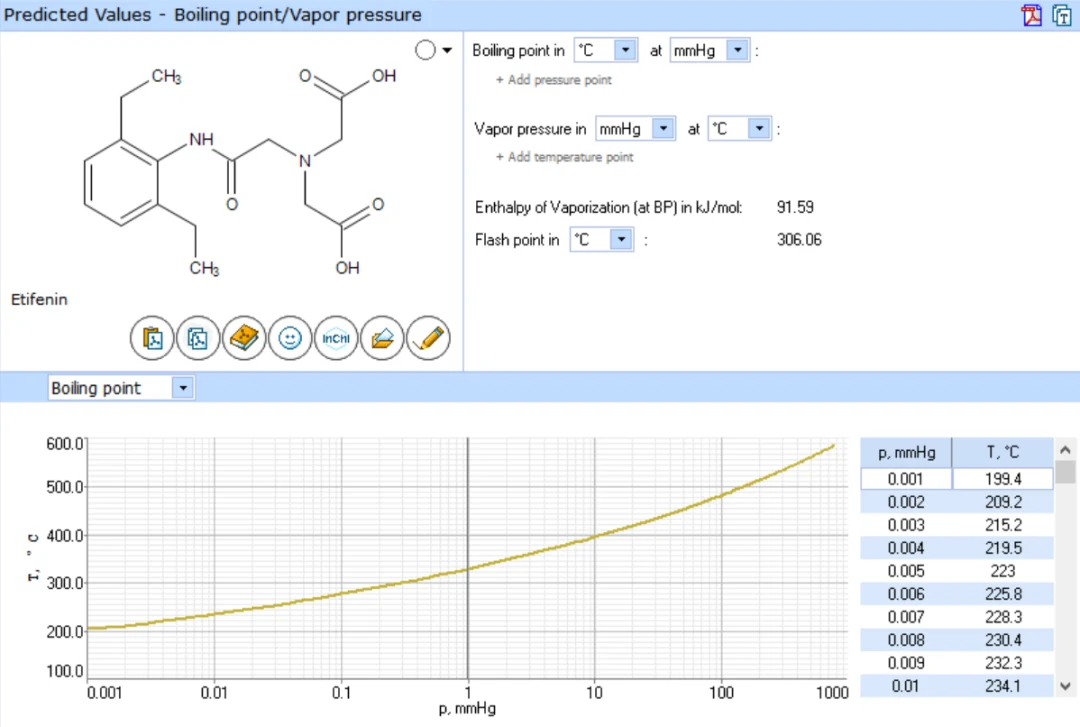The image size is (1080, 727).
Task: Select the 209.2 temperature cell
Action: coord(1003,502)
